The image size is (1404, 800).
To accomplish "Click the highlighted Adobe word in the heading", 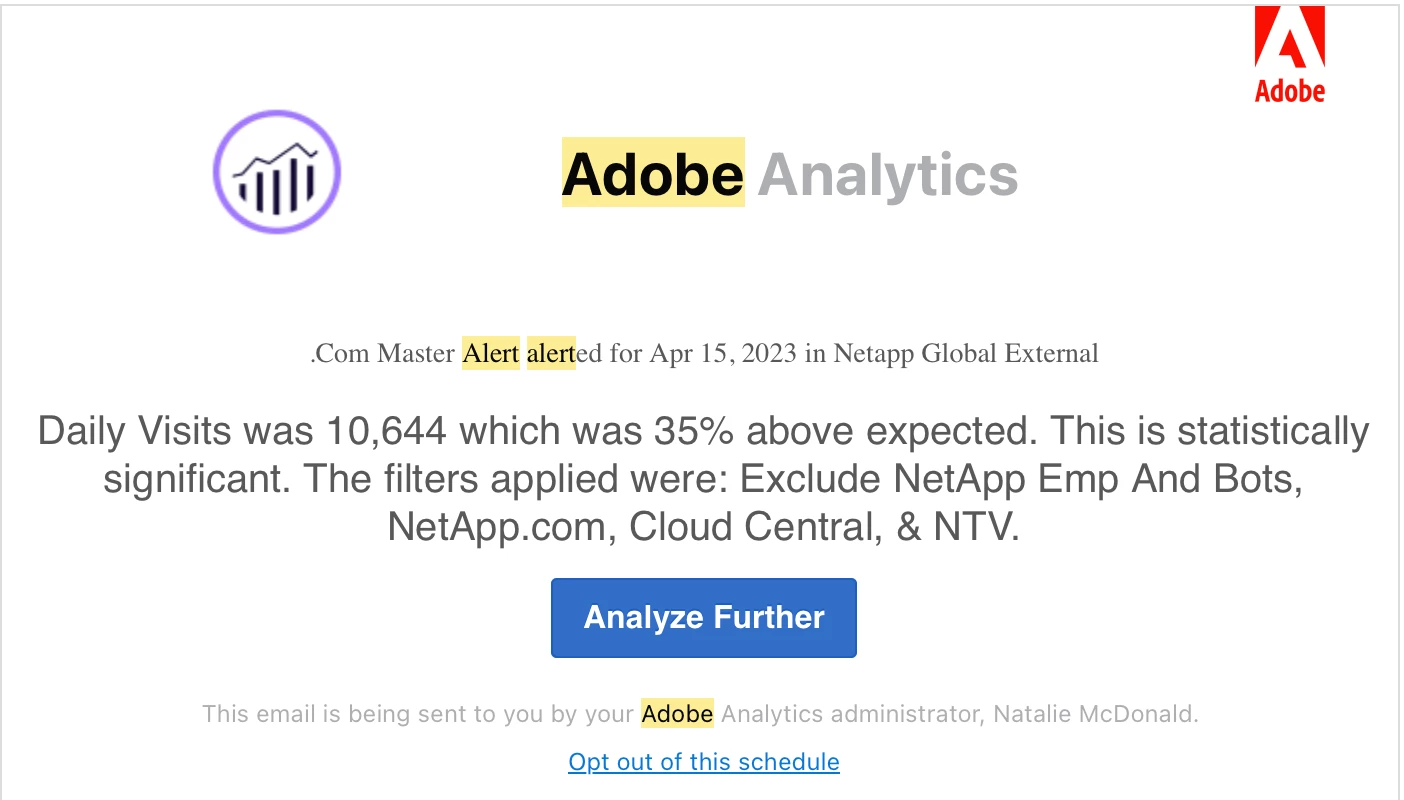I will (653, 173).
